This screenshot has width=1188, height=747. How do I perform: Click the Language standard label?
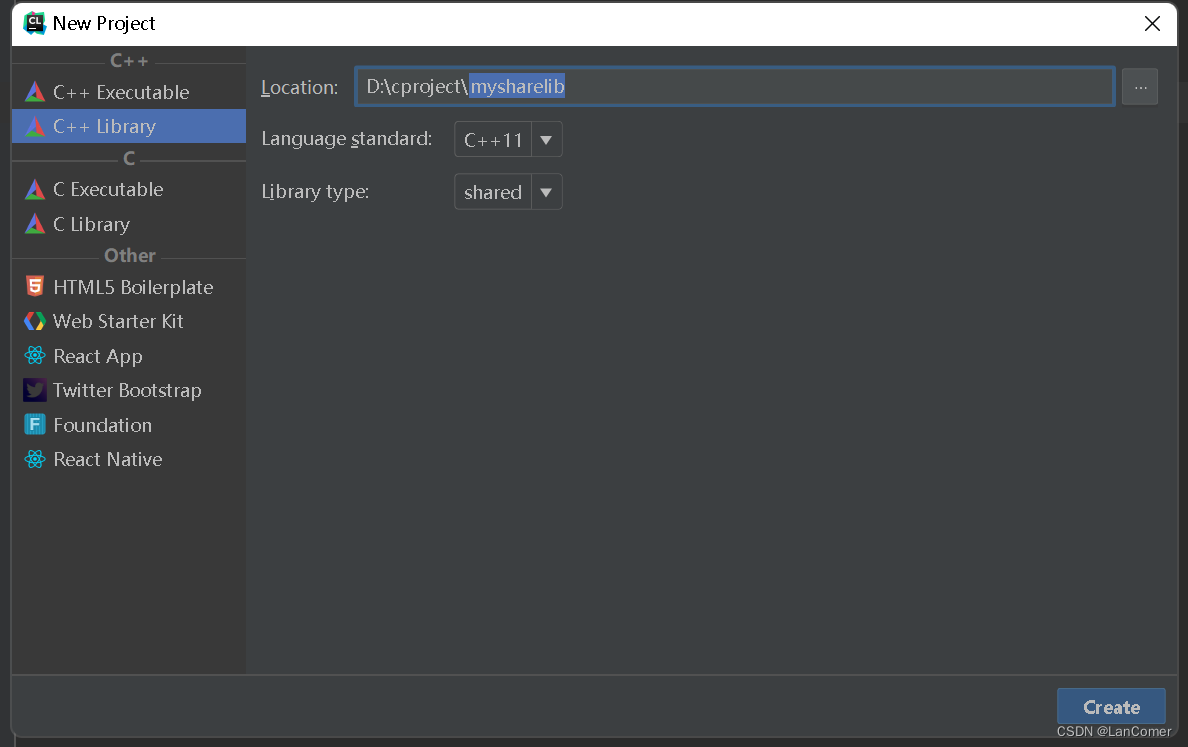pyautogui.click(x=346, y=139)
